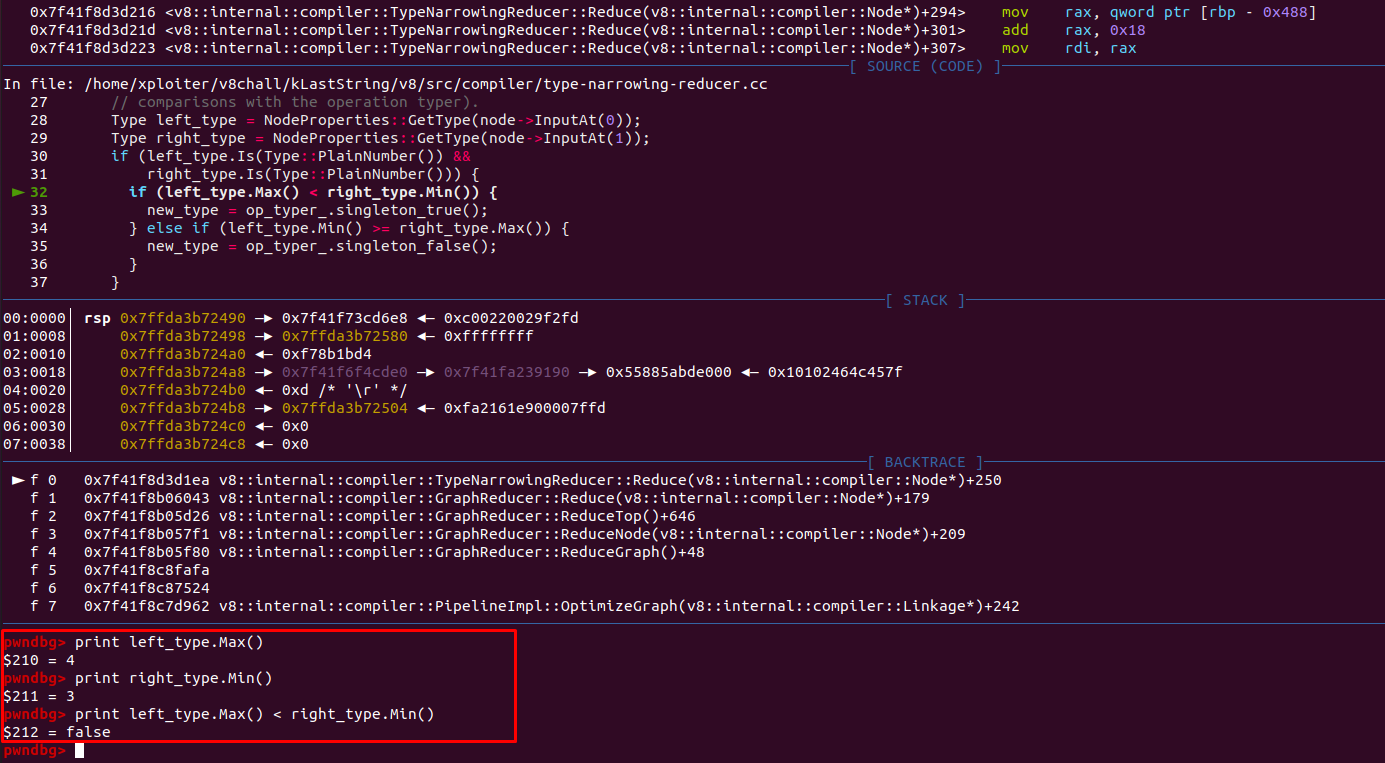Image resolution: width=1385 pixels, height=763 pixels.
Task: Click stack value 0xc00220029f2fd
Action: 511,318
